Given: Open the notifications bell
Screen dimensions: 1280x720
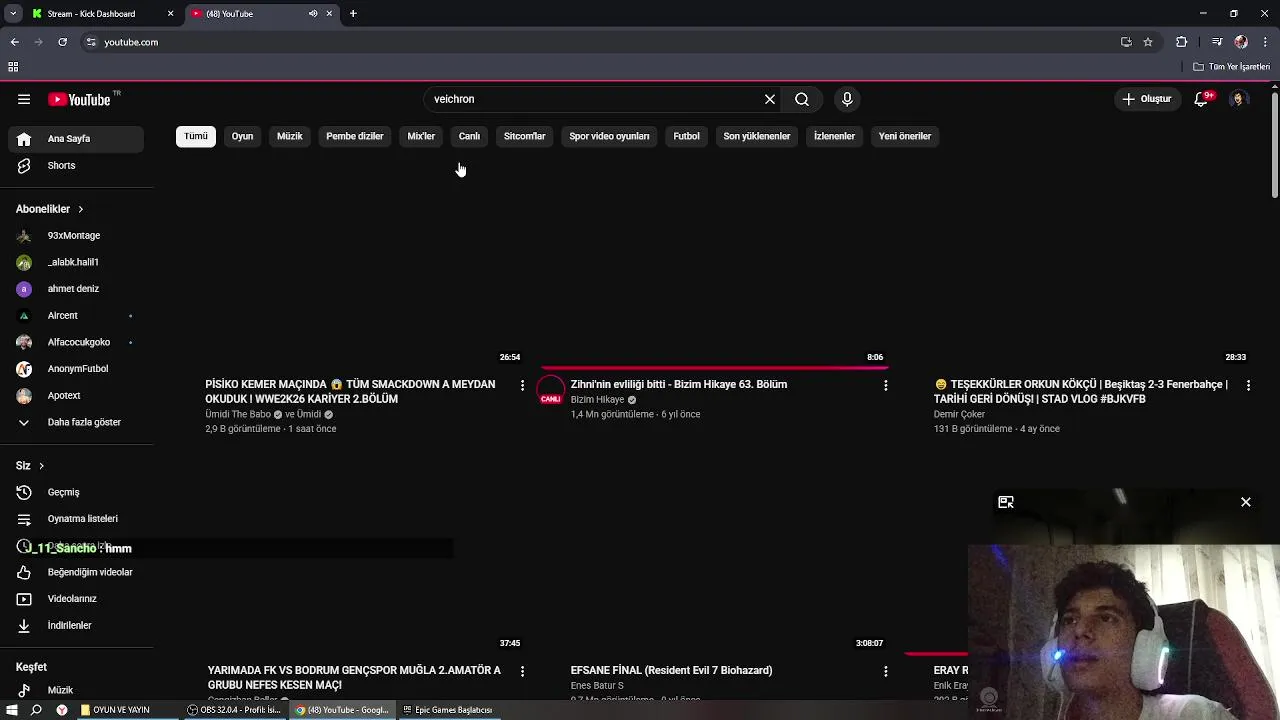Looking at the screenshot, I should pos(1202,99).
